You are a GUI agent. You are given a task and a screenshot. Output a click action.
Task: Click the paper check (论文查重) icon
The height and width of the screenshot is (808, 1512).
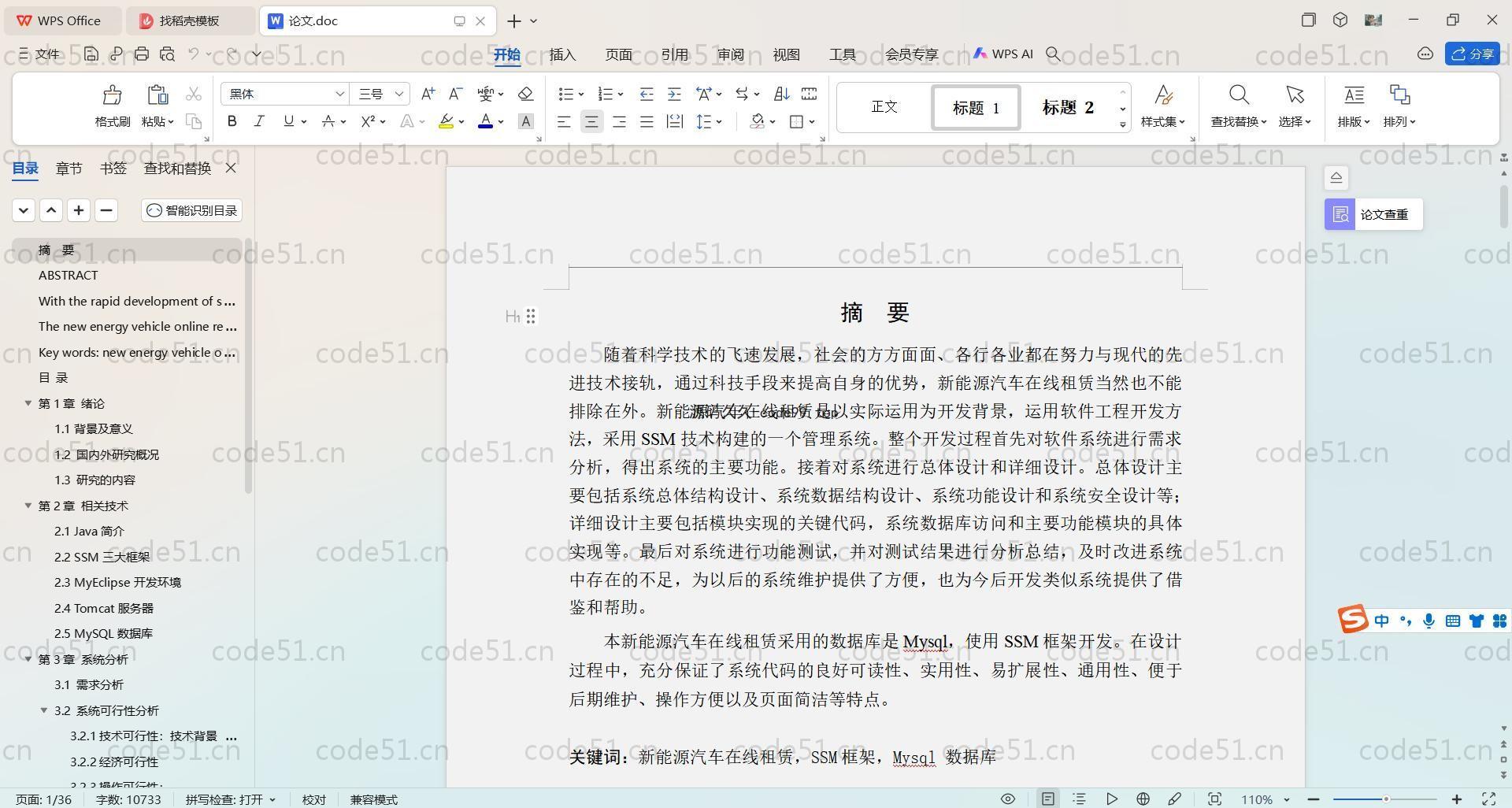click(x=1340, y=214)
